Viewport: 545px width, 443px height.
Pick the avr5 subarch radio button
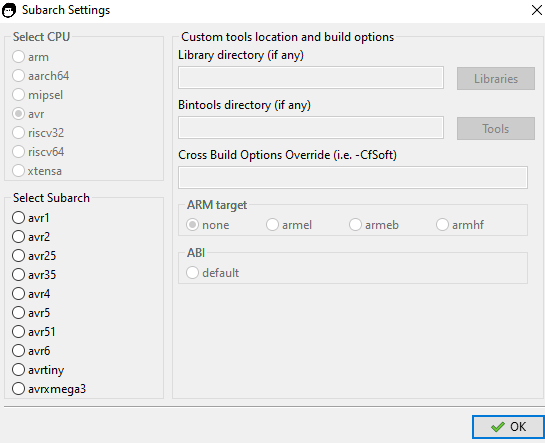tap(31, 313)
